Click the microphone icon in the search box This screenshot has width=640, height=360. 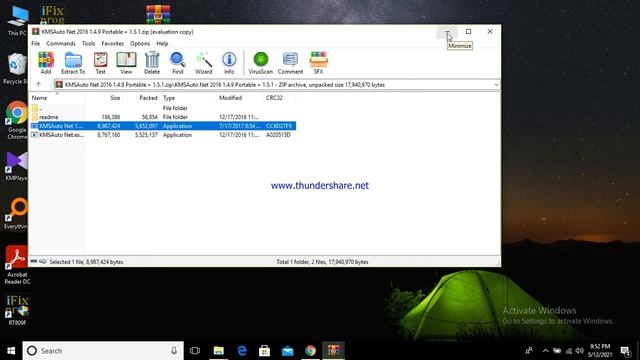pyautogui.click(x=174, y=351)
